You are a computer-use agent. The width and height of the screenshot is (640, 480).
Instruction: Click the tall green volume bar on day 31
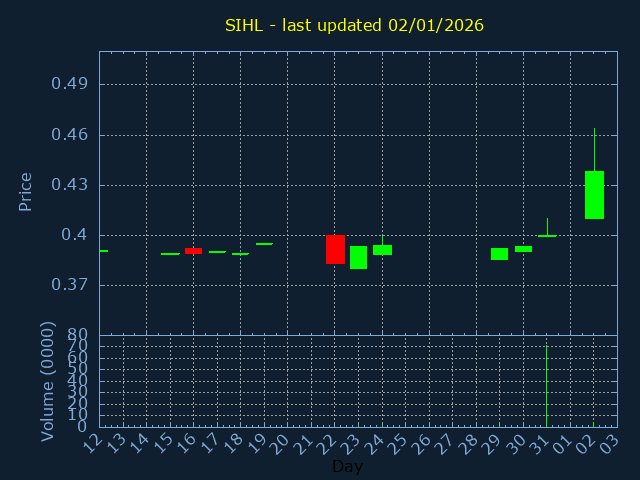point(546,387)
